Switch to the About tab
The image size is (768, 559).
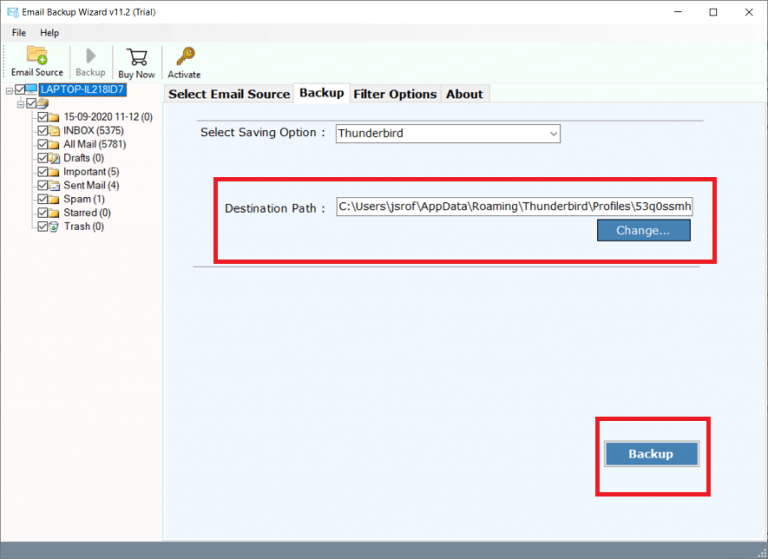[464, 94]
